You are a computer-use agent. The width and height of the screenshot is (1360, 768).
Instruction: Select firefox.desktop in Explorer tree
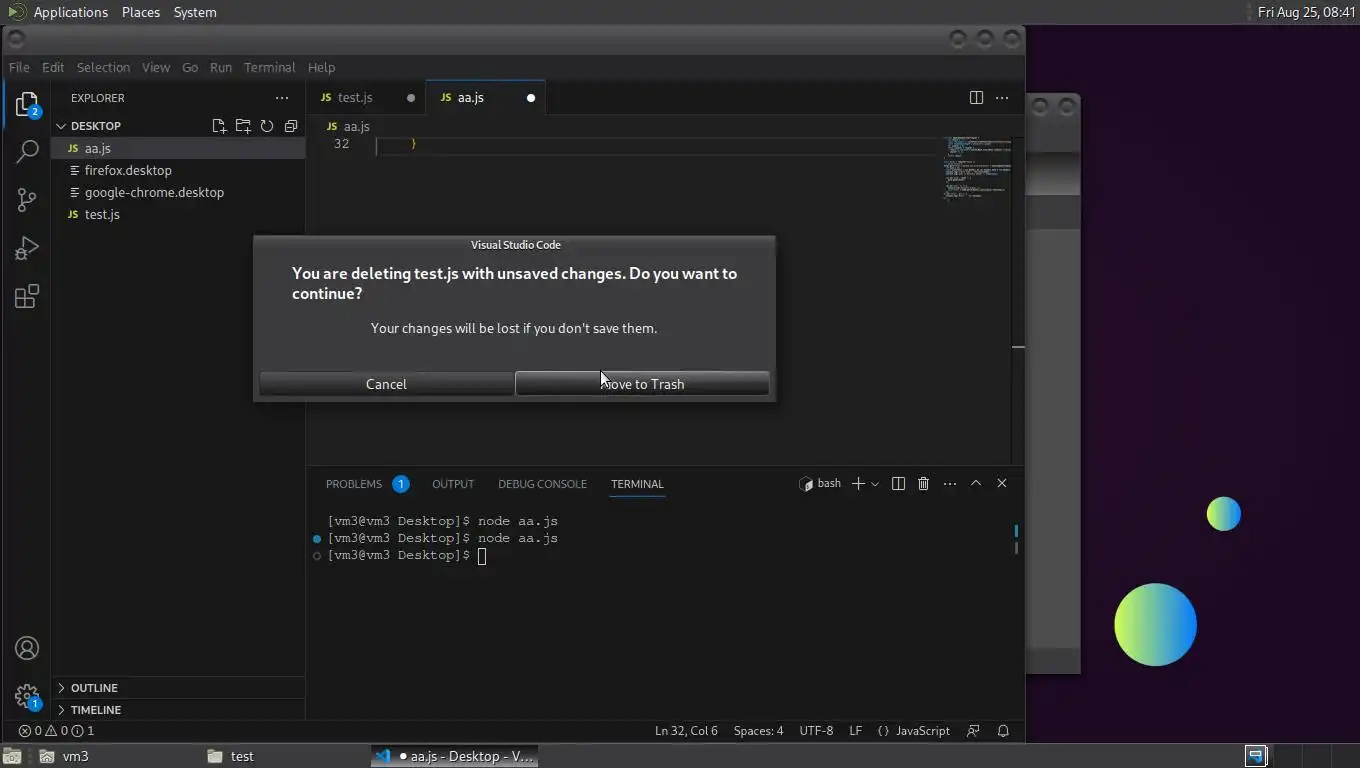click(178, 170)
